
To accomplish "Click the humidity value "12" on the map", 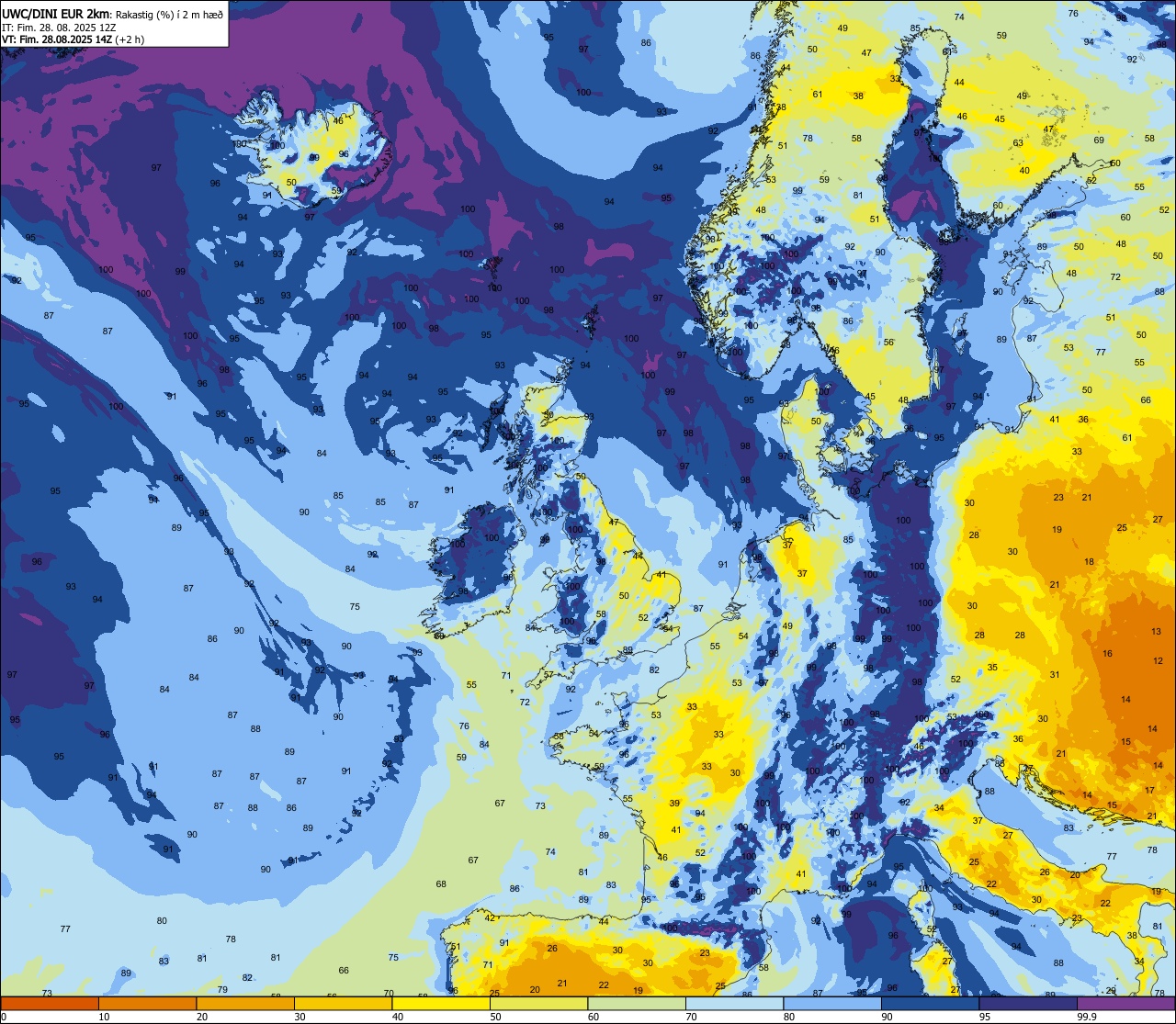I will pos(1158,661).
